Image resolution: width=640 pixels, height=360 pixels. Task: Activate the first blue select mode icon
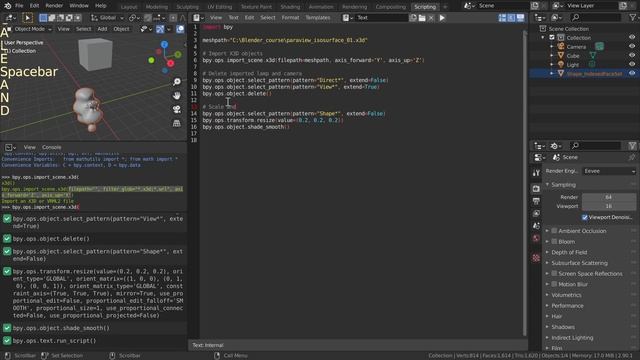(x=43, y=18)
